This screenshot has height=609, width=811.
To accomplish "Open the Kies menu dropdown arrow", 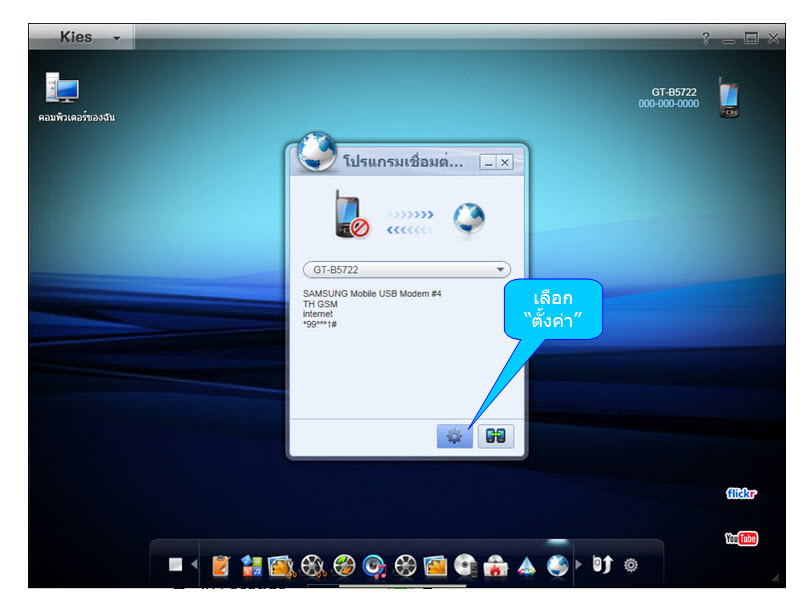I will click(x=117, y=38).
